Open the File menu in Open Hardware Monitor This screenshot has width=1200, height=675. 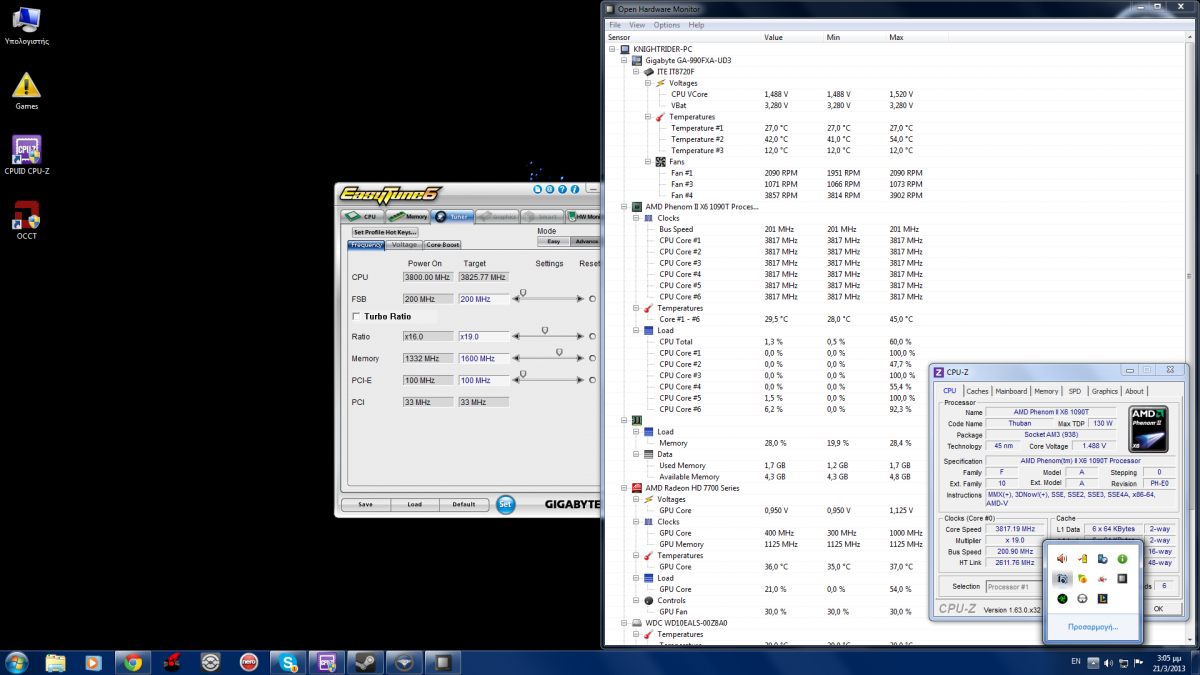click(615, 25)
